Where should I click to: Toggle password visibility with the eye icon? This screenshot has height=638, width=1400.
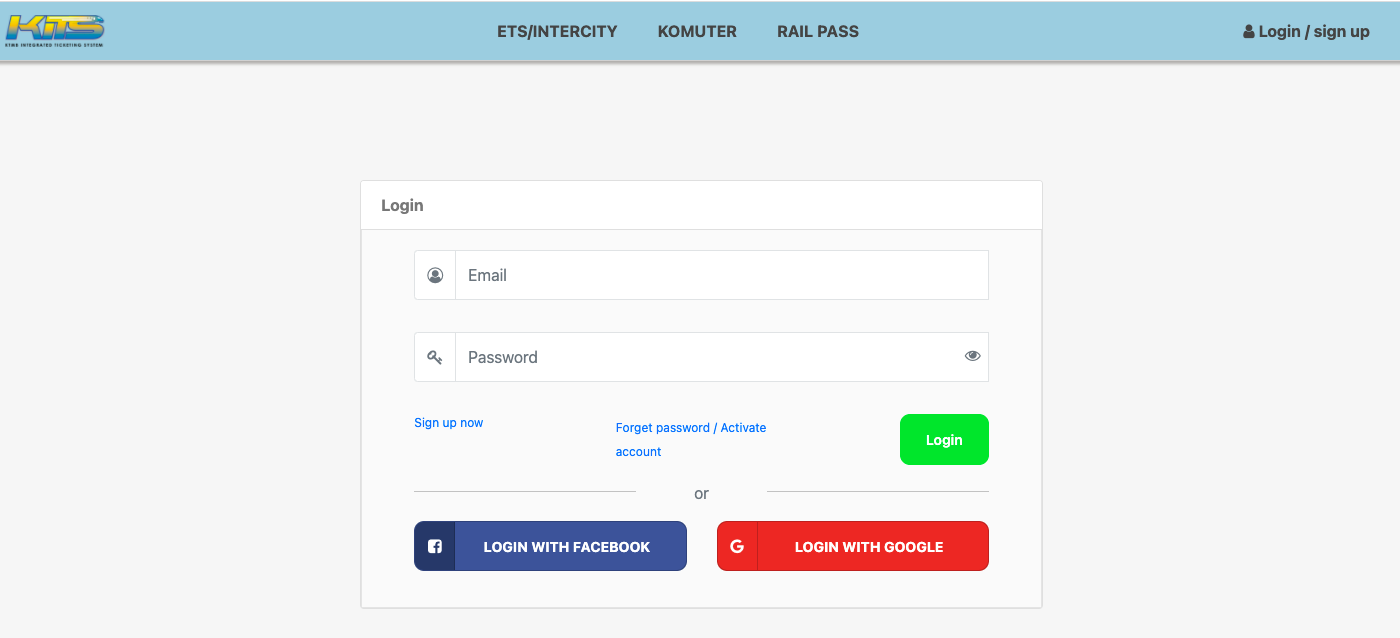[x=972, y=356]
